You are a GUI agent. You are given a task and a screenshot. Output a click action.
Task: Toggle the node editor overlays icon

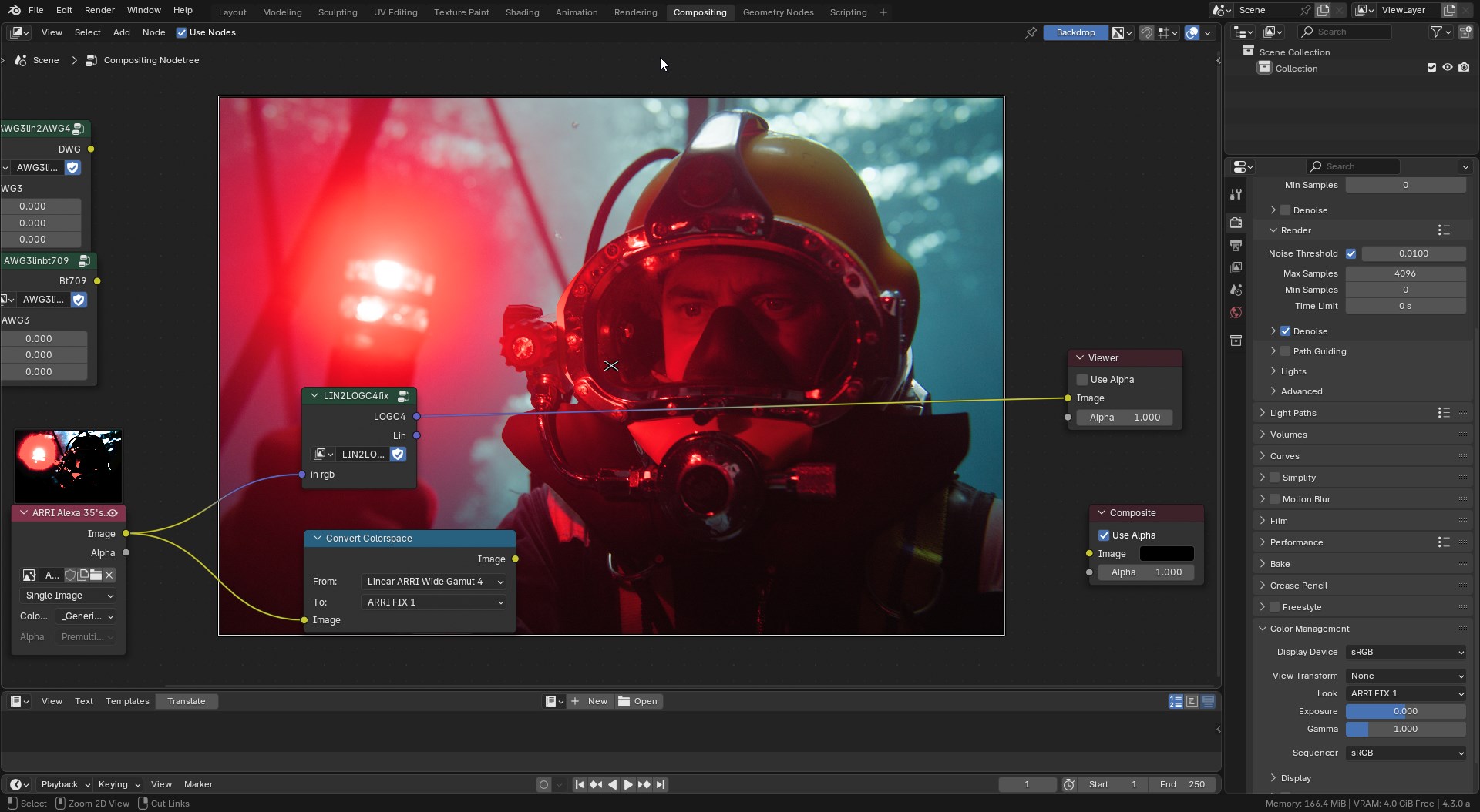(x=1192, y=32)
